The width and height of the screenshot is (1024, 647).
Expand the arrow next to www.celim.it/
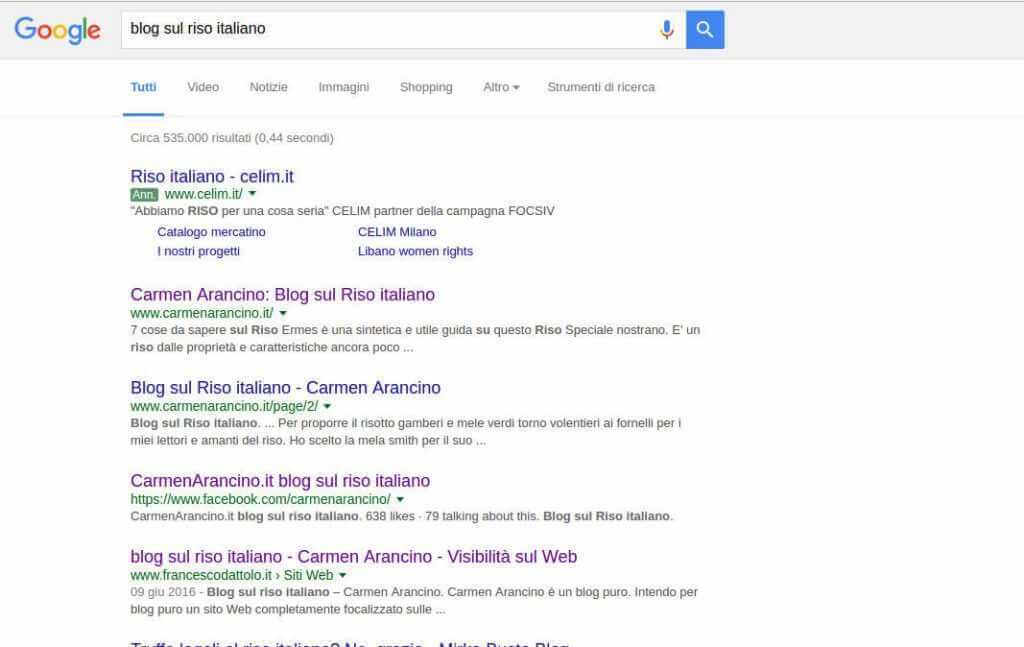pos(253,194)
